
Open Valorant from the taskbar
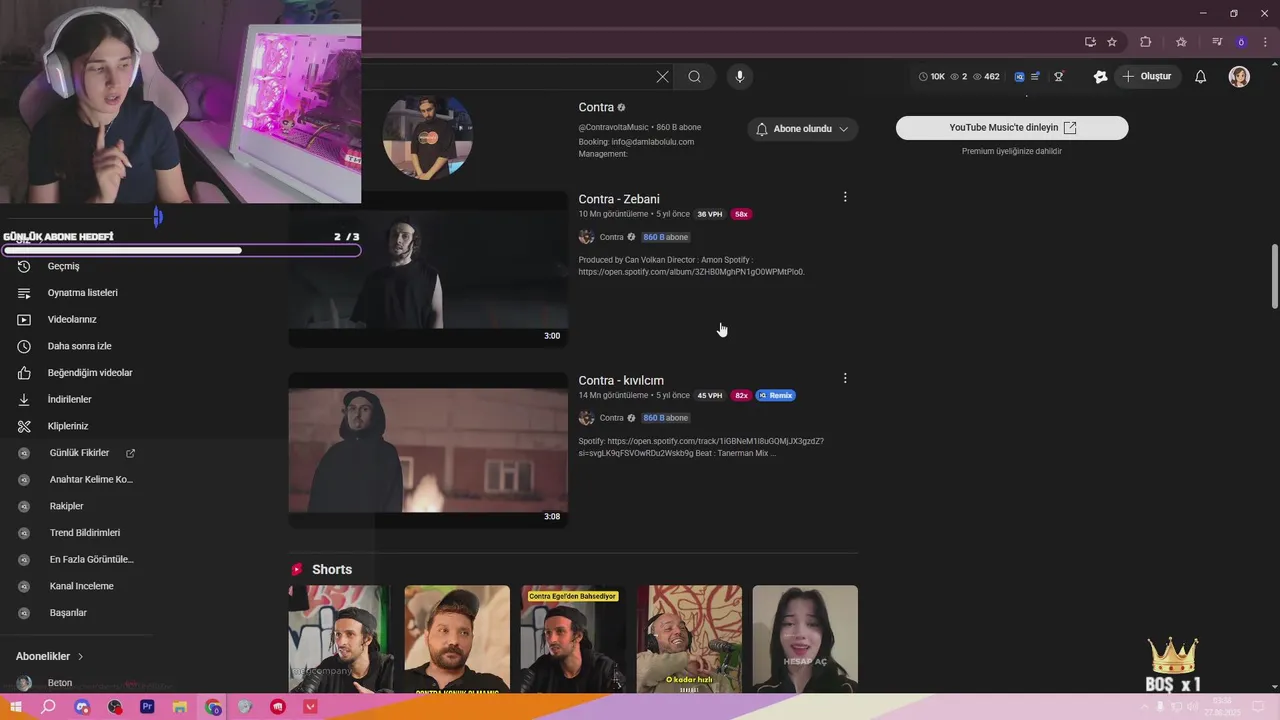click(x=311, y=707)
